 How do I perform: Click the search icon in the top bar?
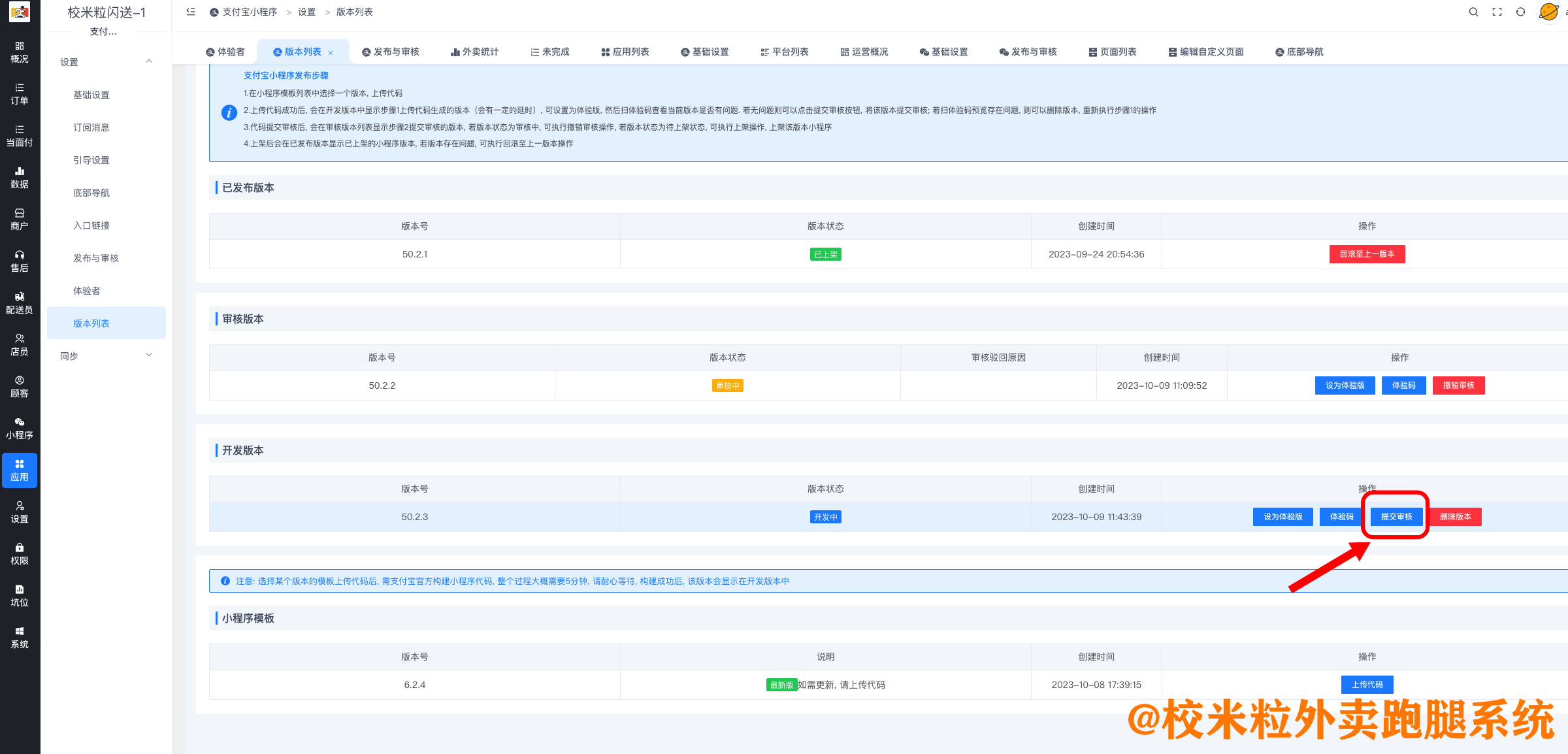pyautogui.click(x=1473, y=12)
